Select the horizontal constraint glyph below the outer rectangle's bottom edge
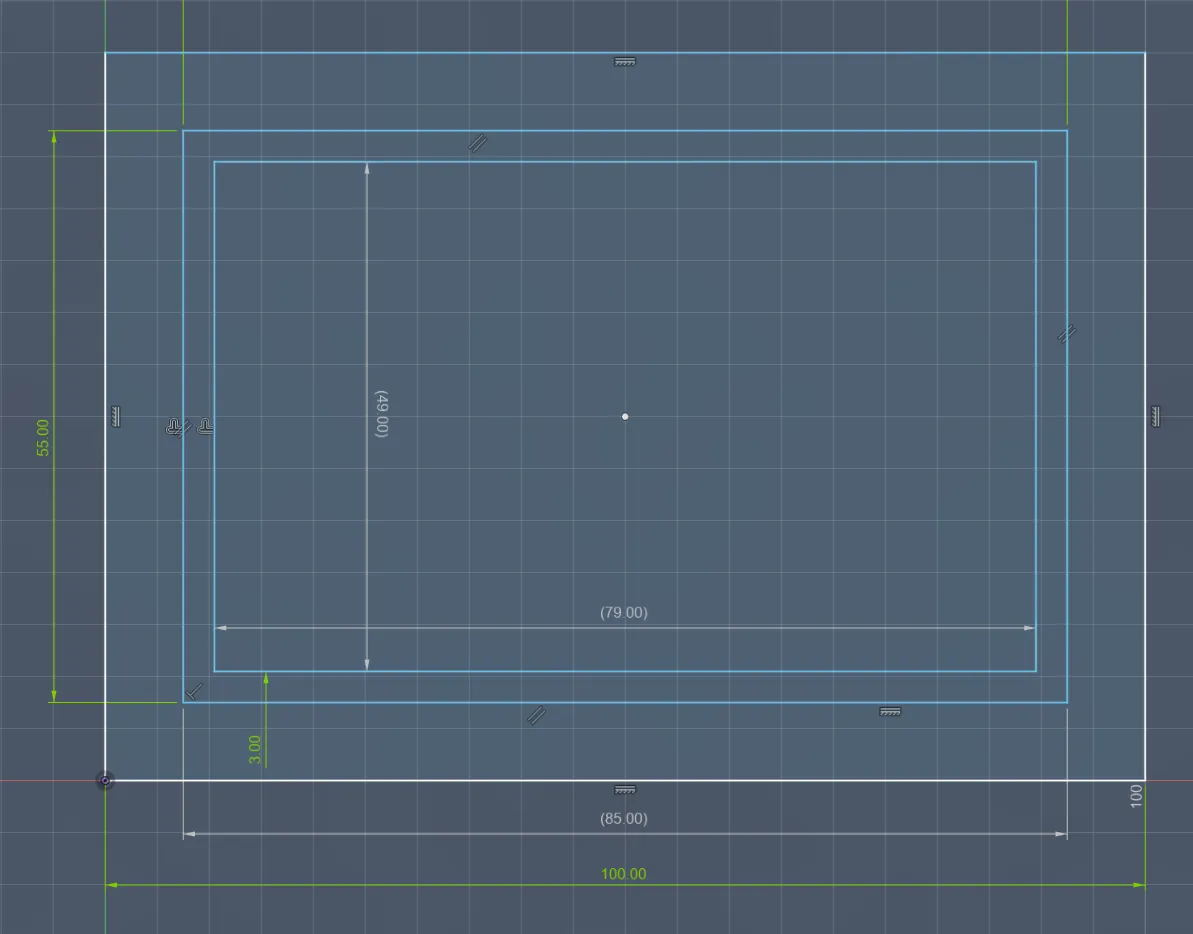The image size is (1193, 934). point(625,790)
